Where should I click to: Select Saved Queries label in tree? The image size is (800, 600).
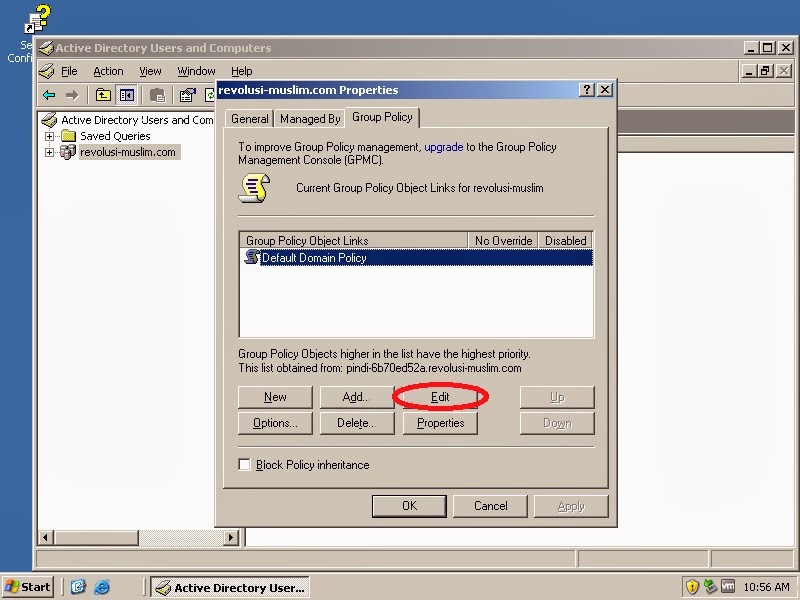[115, 136]
